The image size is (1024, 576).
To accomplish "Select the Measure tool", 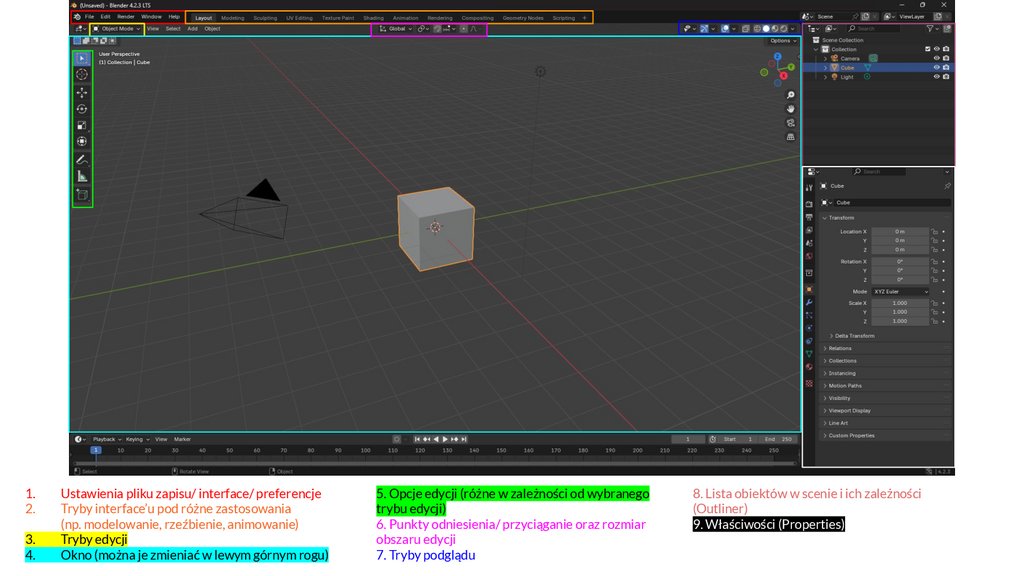I will [82, 176].
